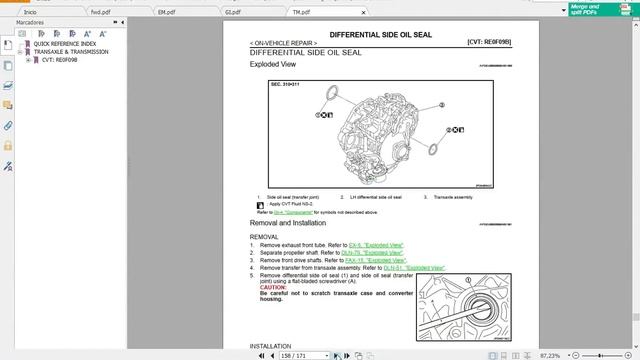Switch to the GI.pdf tab
This screenshot has width=640, height=360.
(x=233, y=12)
